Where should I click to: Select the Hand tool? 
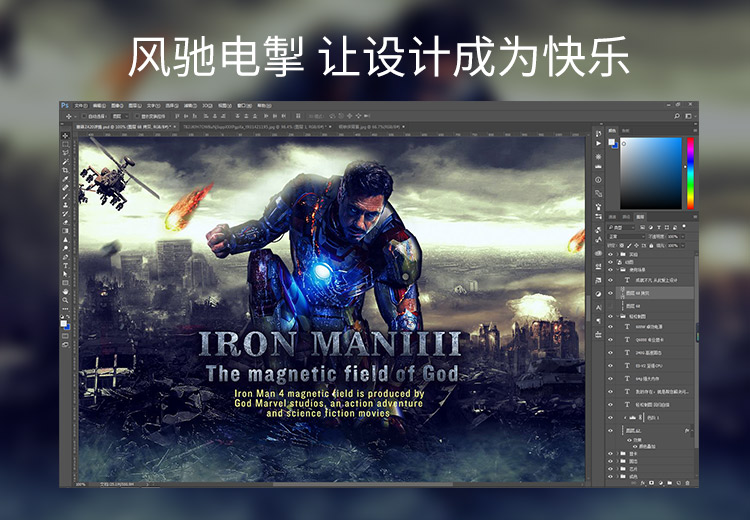(x=66, y=291)
